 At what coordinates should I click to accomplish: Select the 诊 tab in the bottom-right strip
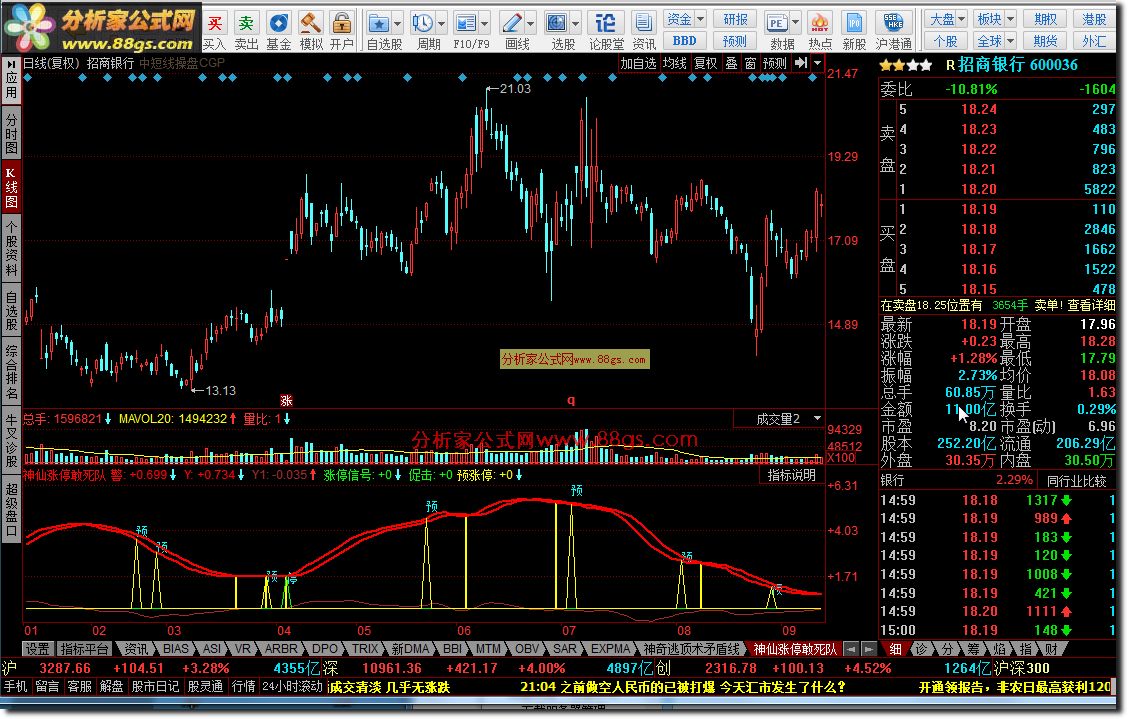point(921,648)
